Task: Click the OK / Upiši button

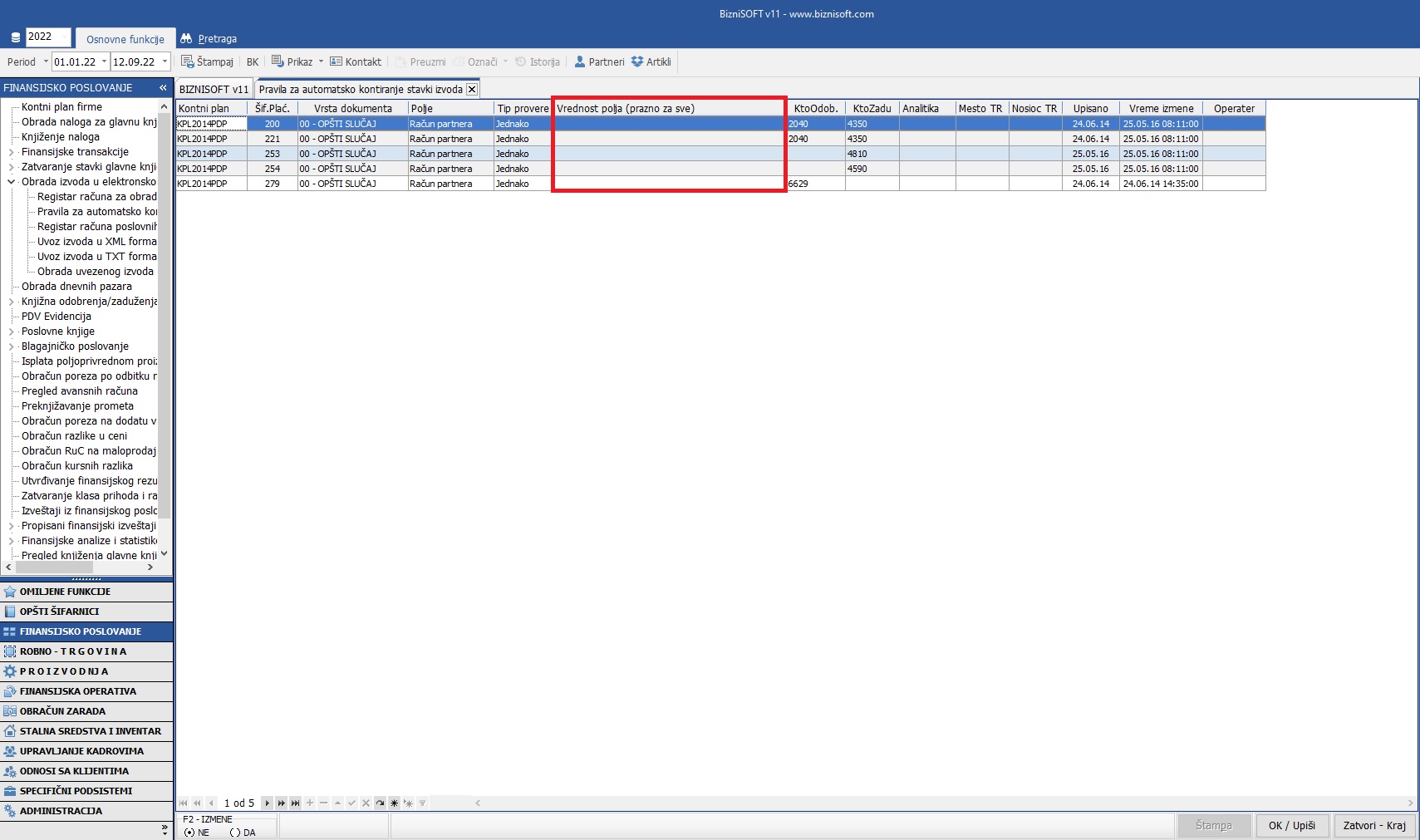Action: [1291, 825]
